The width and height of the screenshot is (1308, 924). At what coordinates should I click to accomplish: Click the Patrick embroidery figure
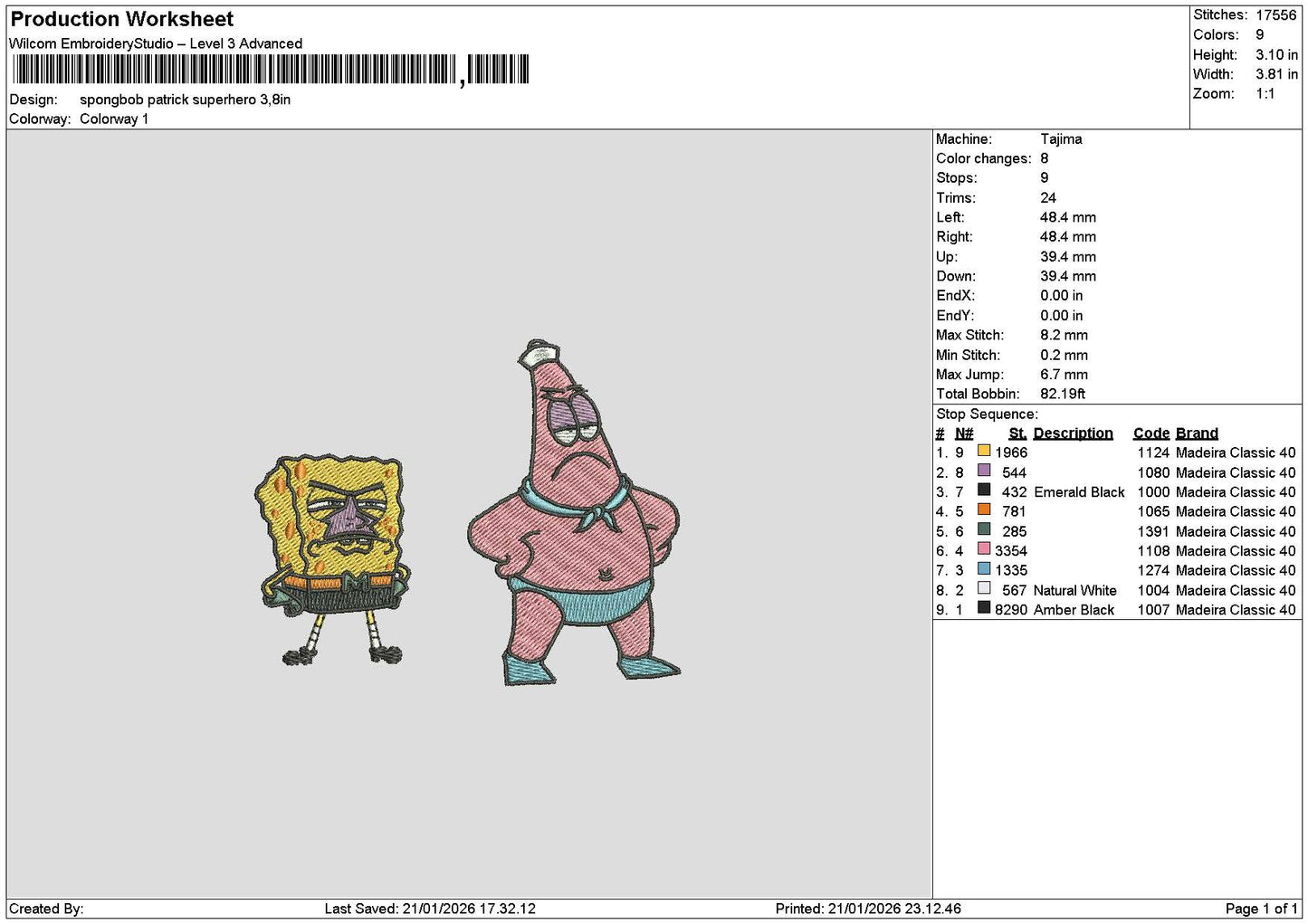tap(574, 512)
